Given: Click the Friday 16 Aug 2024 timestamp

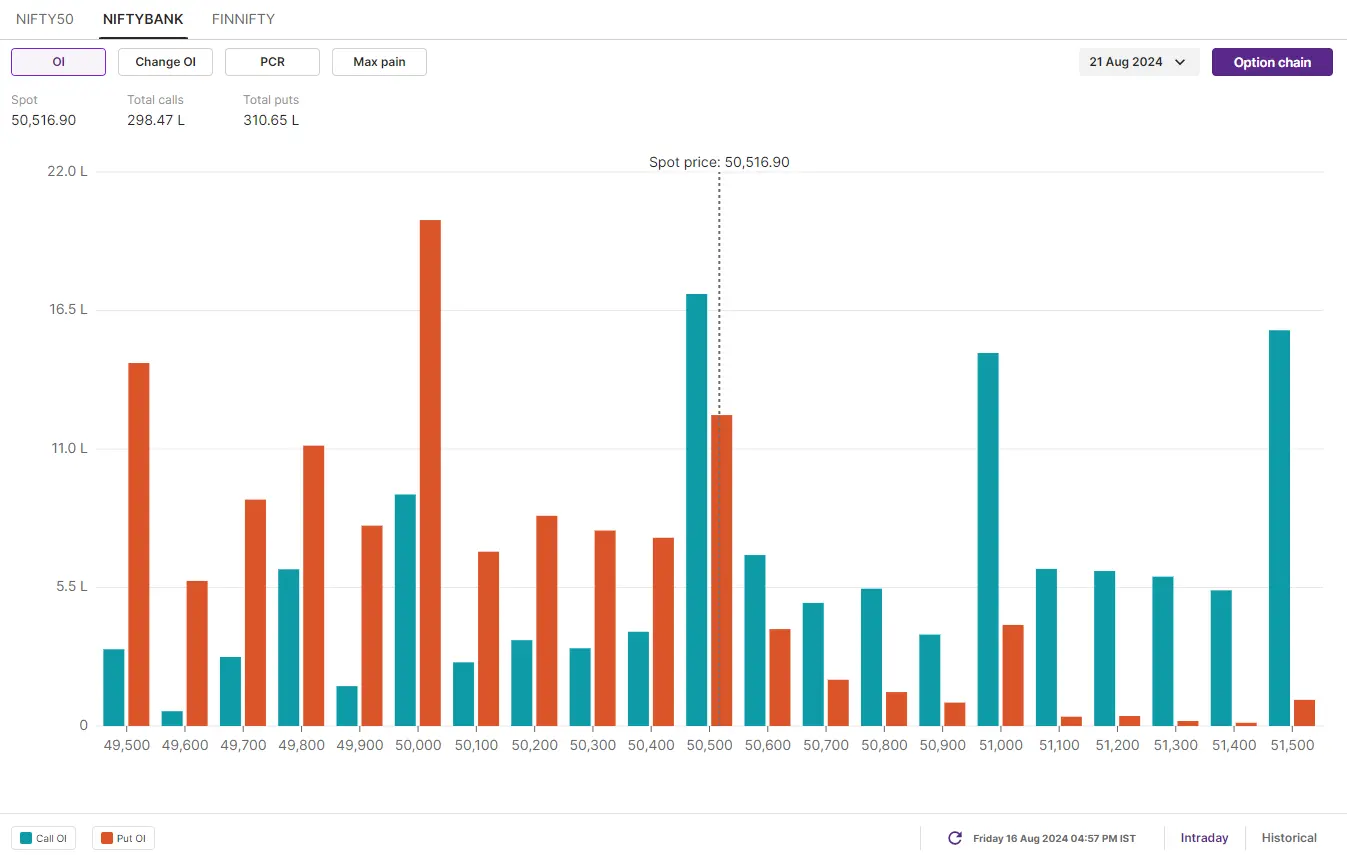Looking at the screenshot, I should click(x=1054, y=838).
